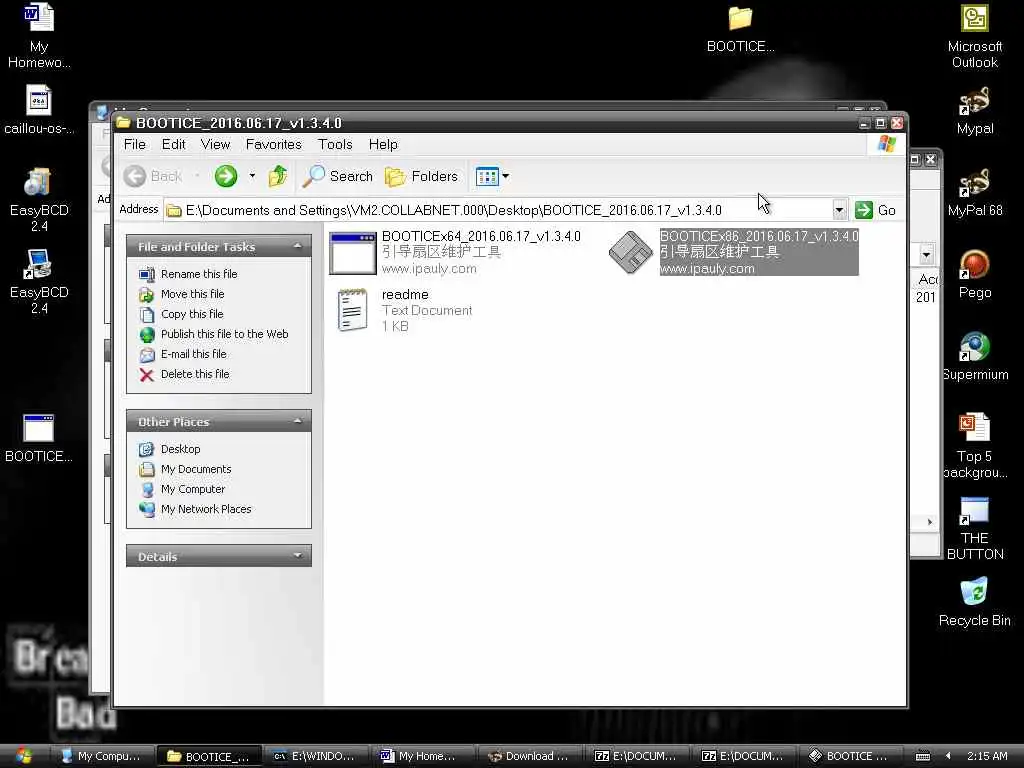The image size is (1024, 768).
Task: Click the Go button
Action: pos(876,210)
